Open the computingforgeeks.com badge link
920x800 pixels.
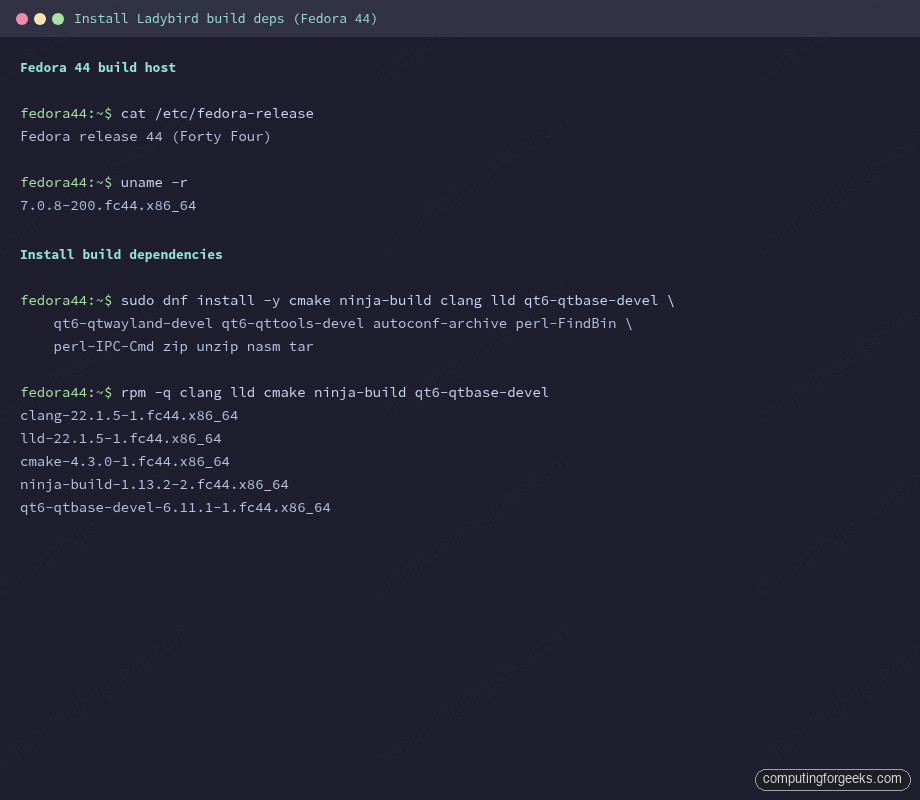click(833, 779)
